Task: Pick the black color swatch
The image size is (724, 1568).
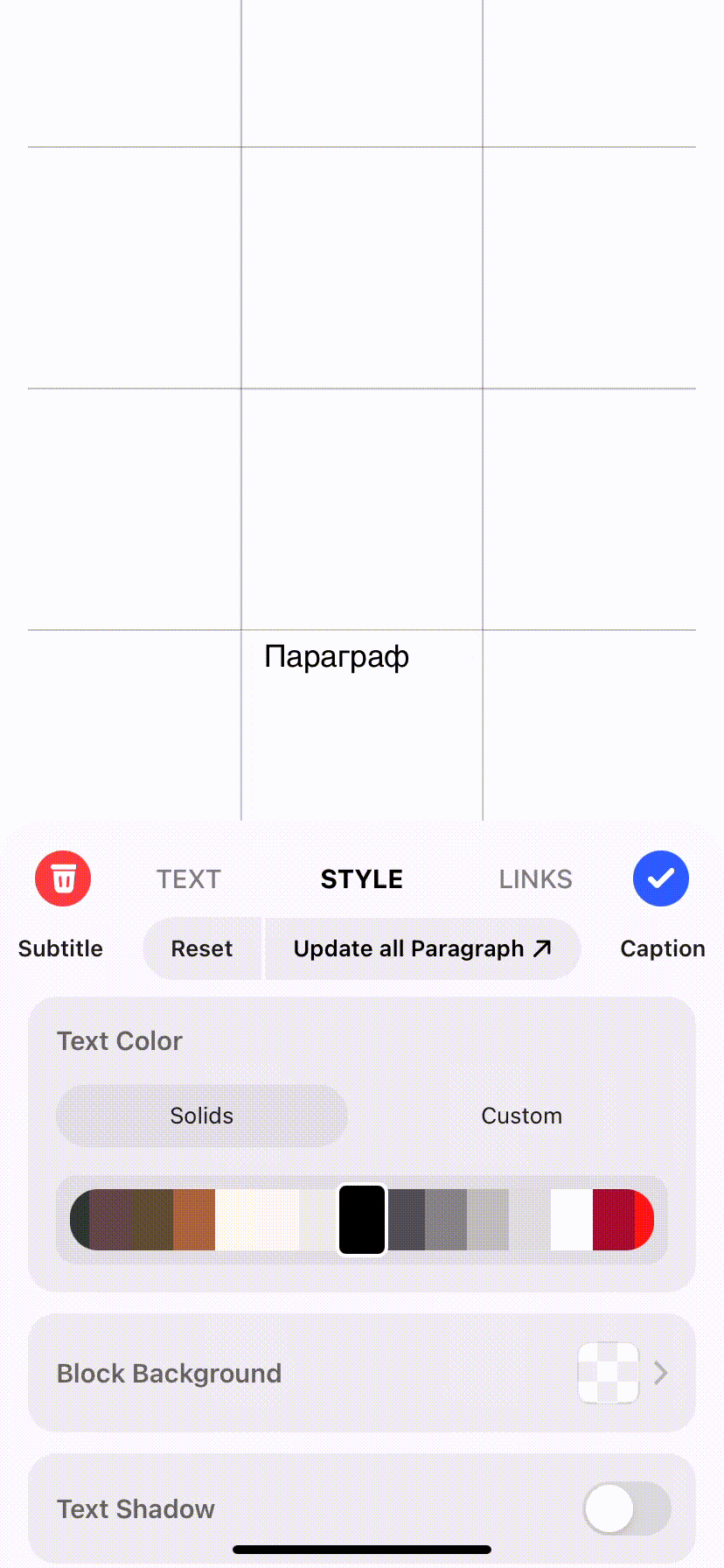Action: (362, 1220)
